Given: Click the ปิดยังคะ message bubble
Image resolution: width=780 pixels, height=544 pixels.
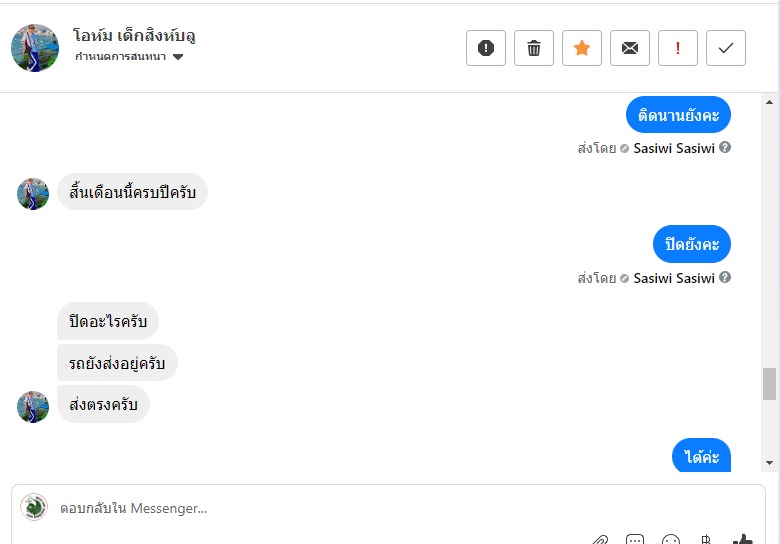Looking at the screenshot, I should tap(692, 244).
